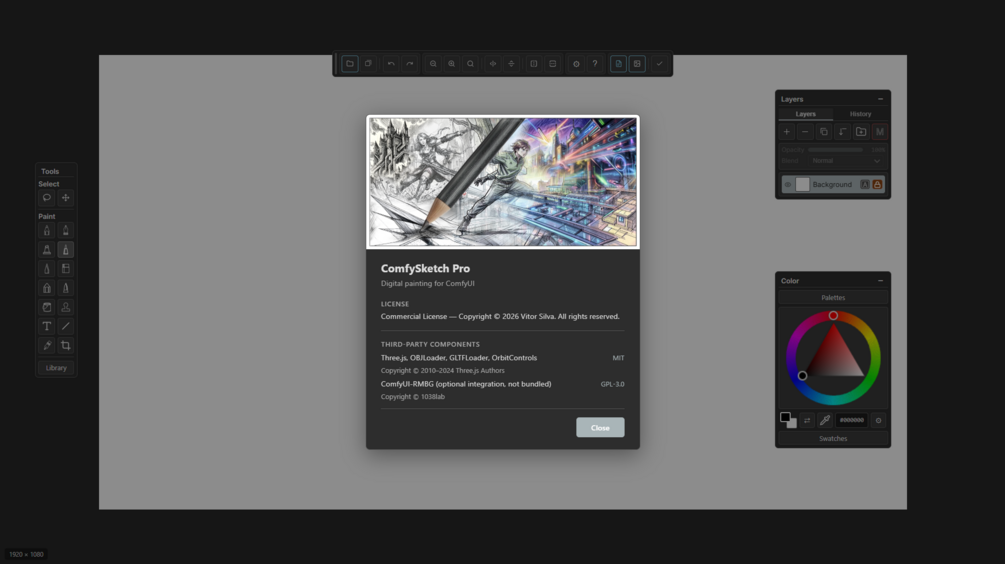Select the paint bucket fill tool

(x=47, y=288)
